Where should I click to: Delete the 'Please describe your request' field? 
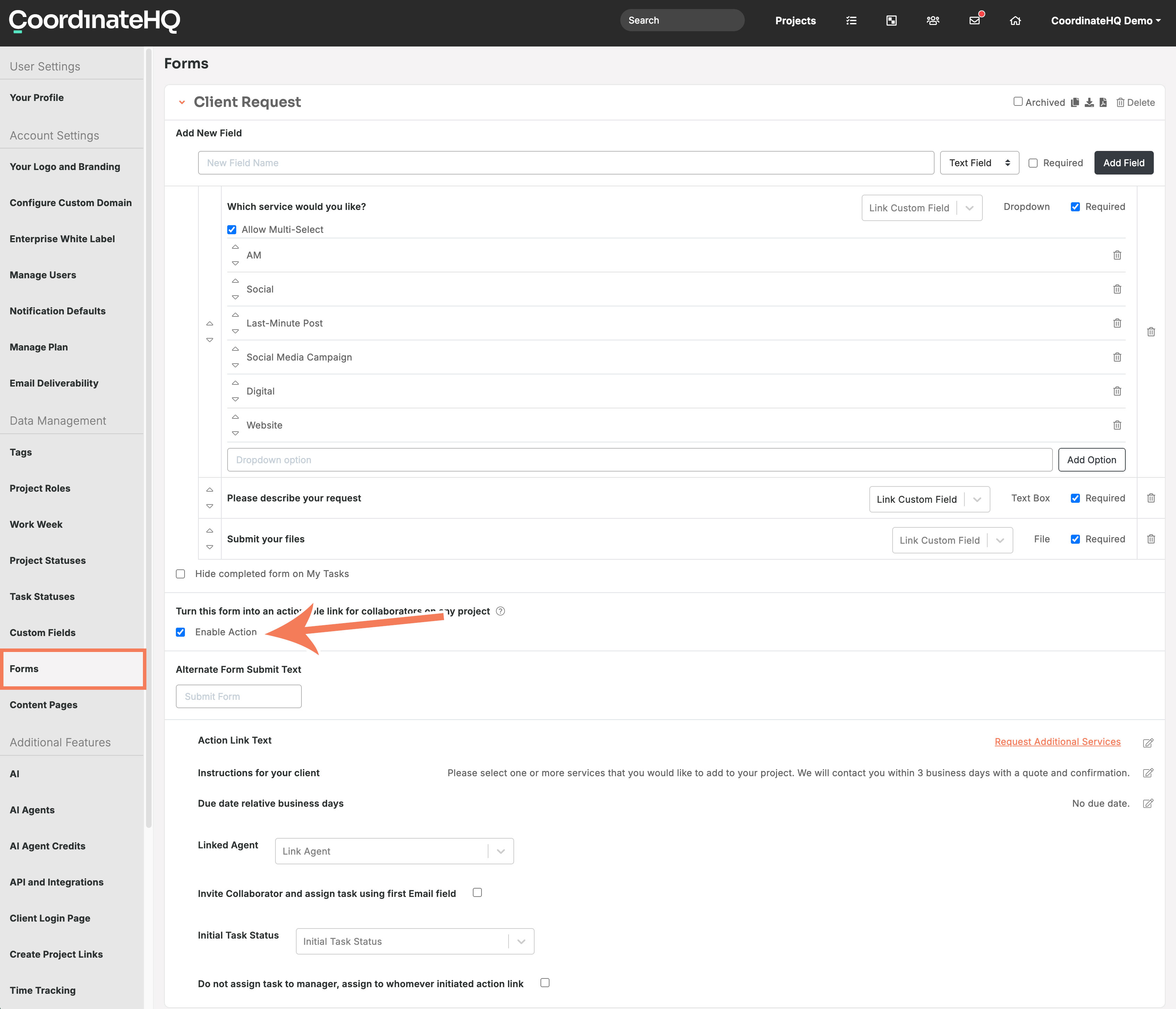[x=1151, y=498]
